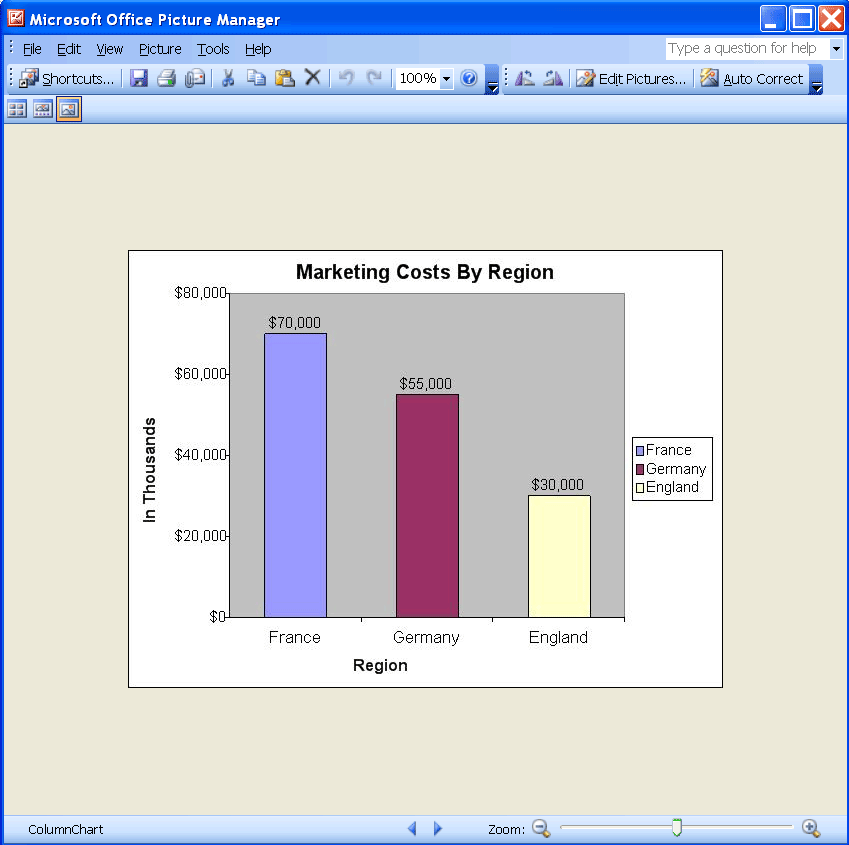
Task: Click the Copy icon
Action: pos(256,78)
